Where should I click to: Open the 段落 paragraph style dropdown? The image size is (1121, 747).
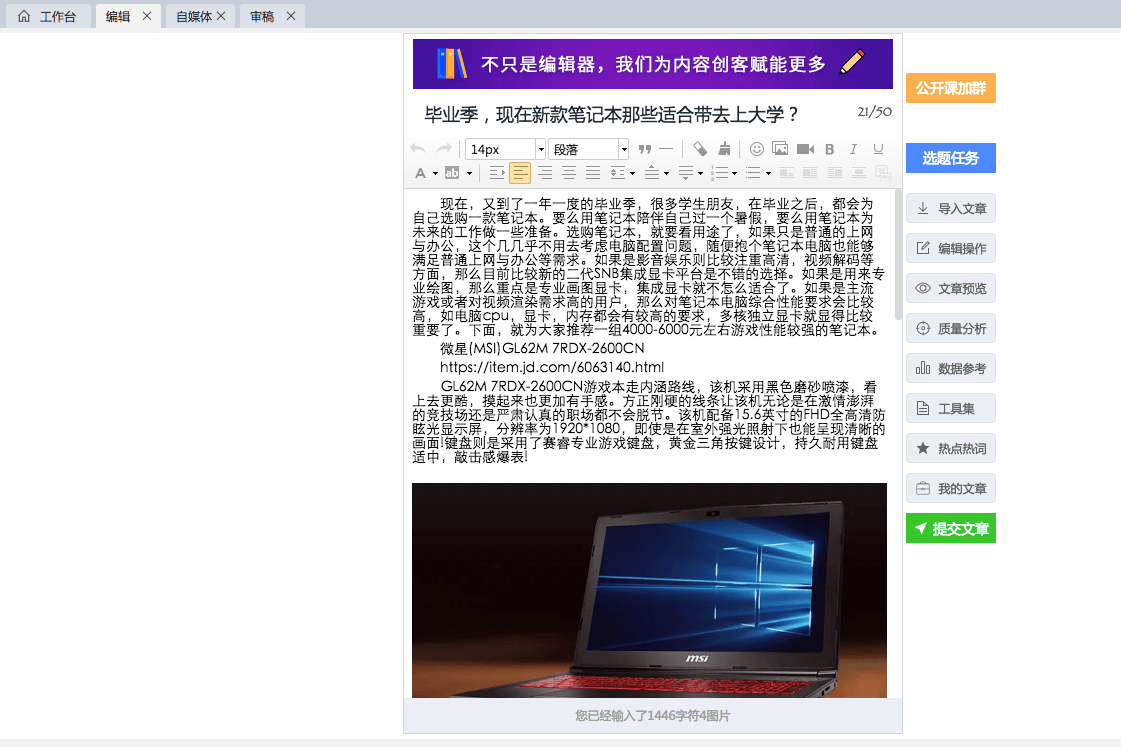589,149
